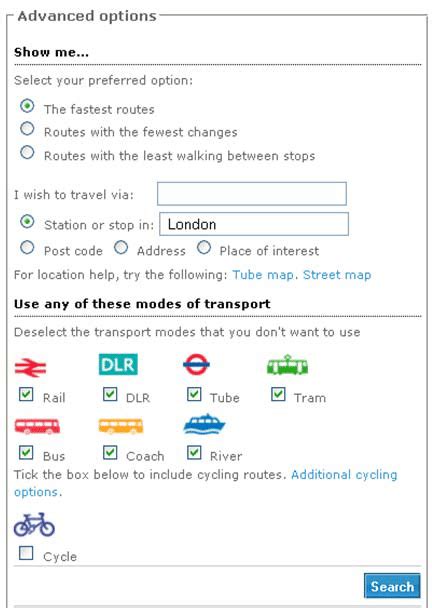This screenshot has height=608, width=432.
Task: Uncheck the Rail checkbox
Action: 26,394
